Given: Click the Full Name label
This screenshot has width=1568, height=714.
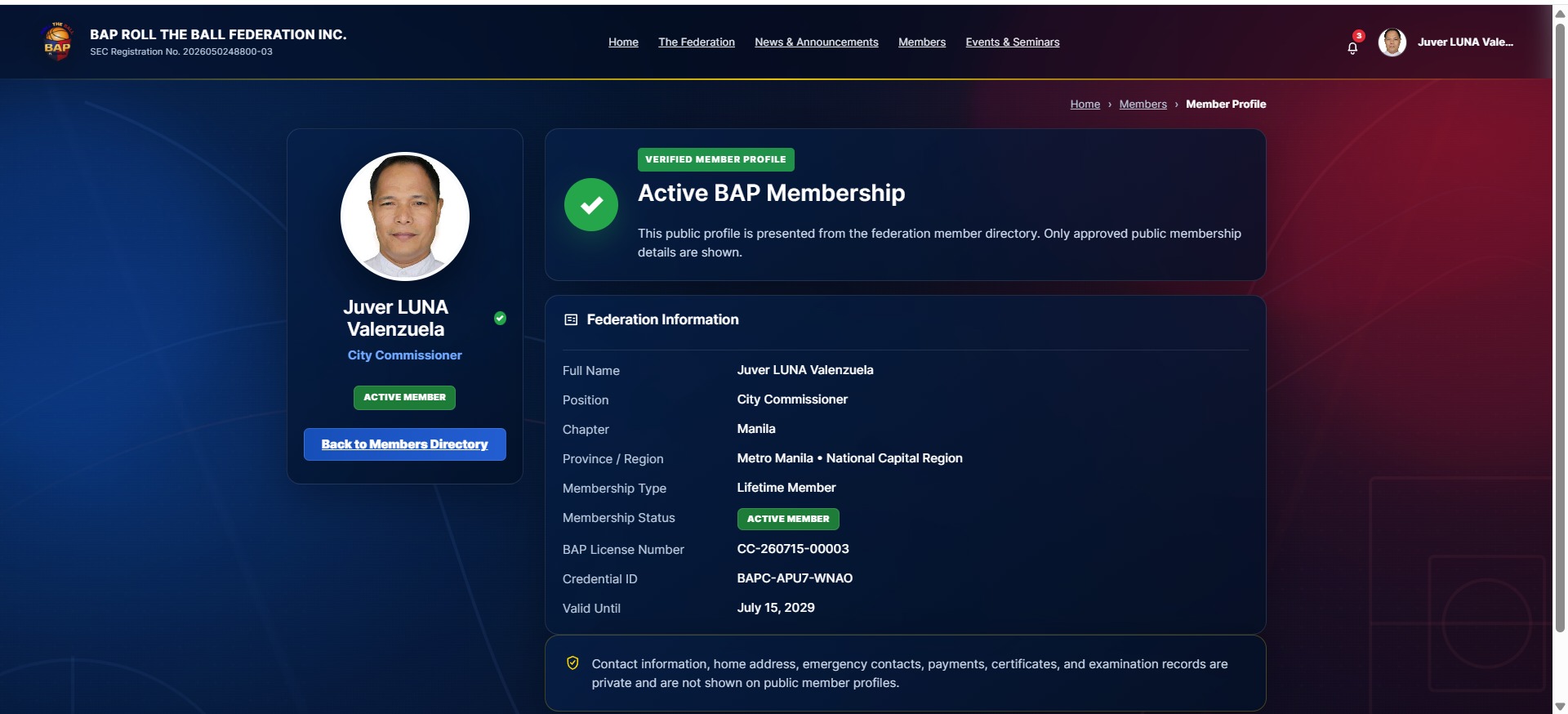Looking at the screenshot, I should click(591, 371).
